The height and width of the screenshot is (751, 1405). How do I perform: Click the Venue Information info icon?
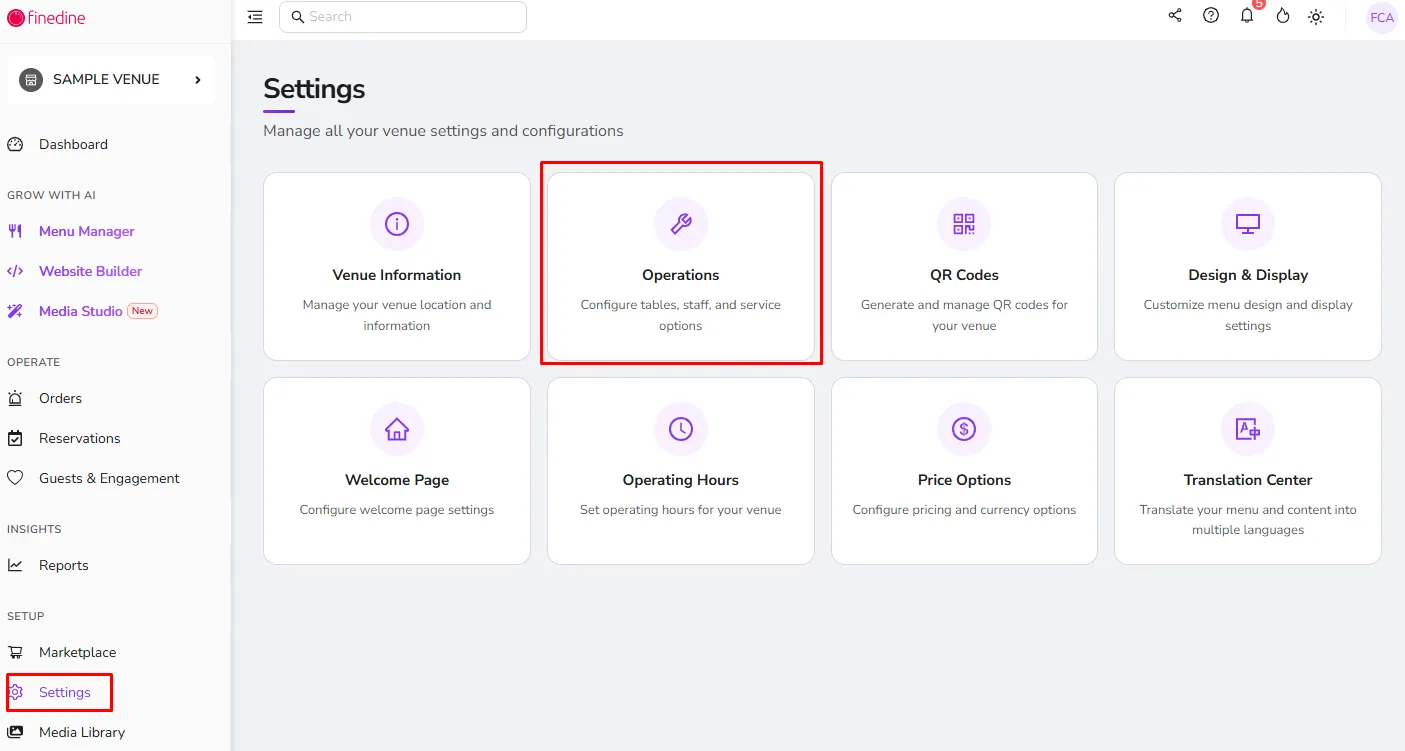[x=397, y=224]
